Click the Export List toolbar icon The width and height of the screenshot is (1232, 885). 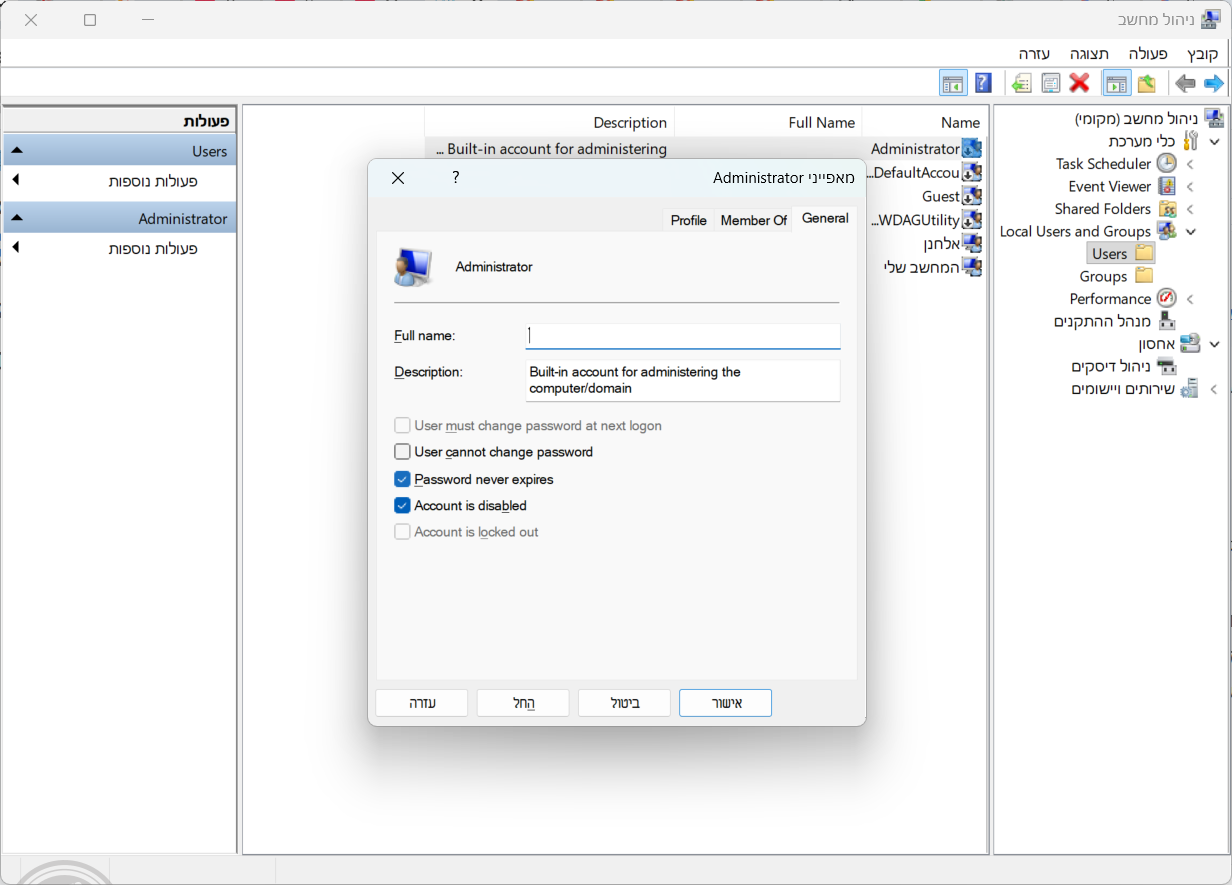click(1021, 83)
